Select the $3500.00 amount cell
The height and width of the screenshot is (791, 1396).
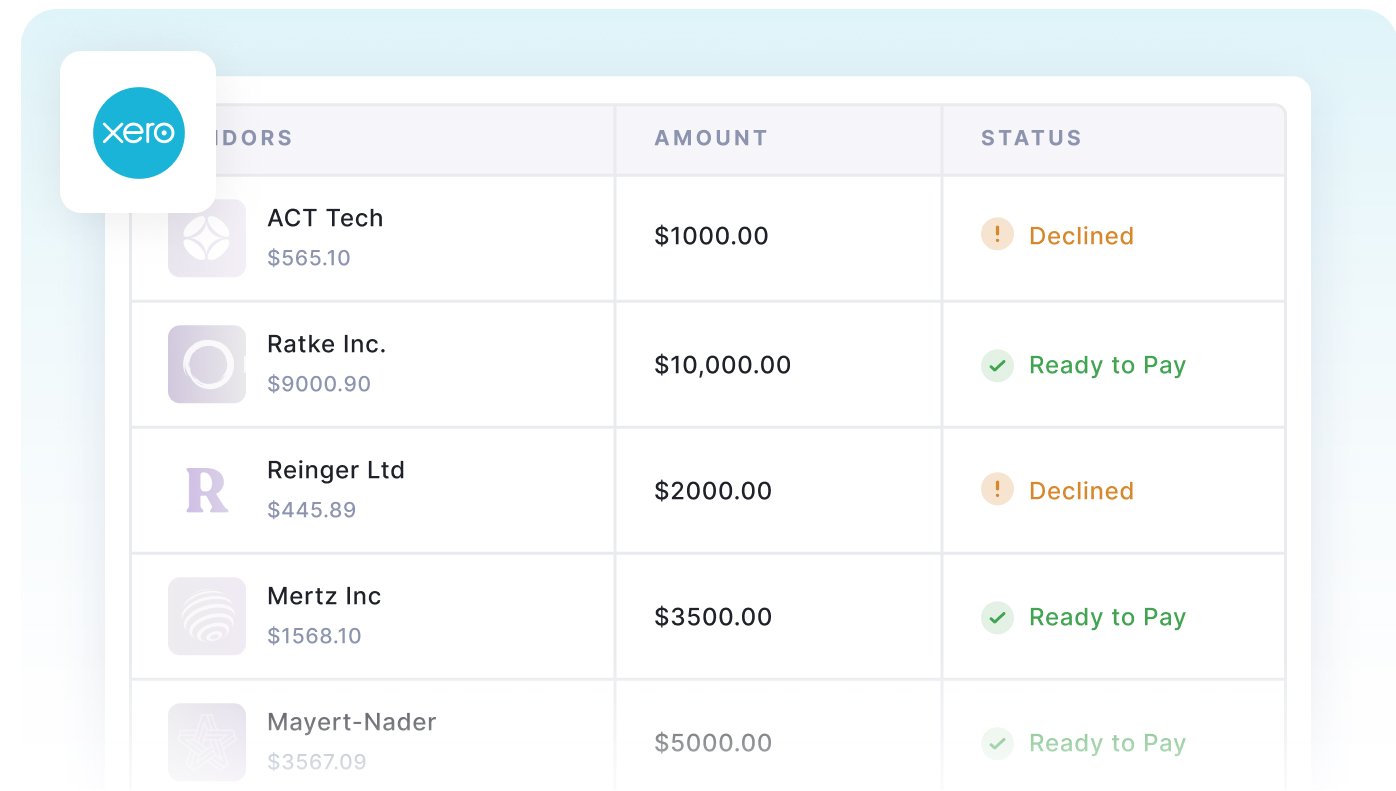coord(713,617)
